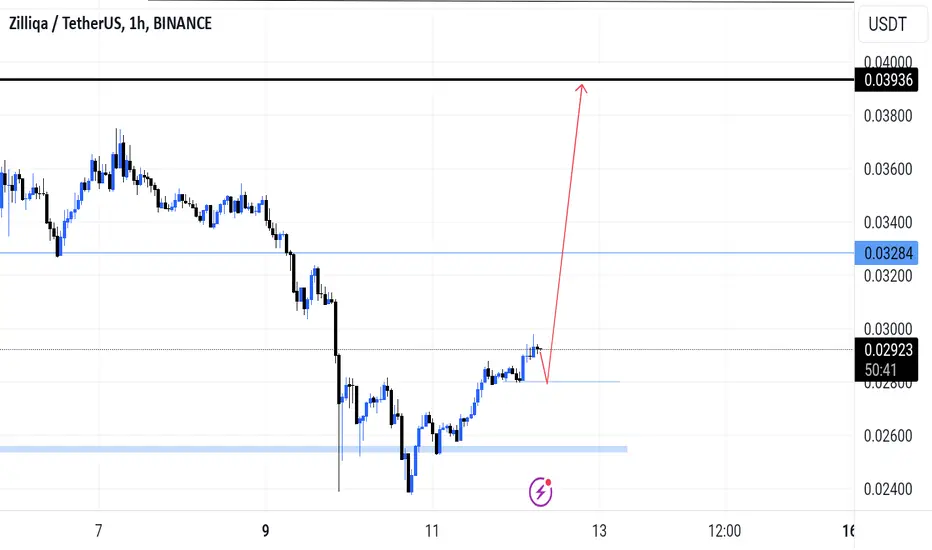Screen dimensions: 932x550
Task: Click the date label 7 on time axis
Action: [x=99, y=530]
